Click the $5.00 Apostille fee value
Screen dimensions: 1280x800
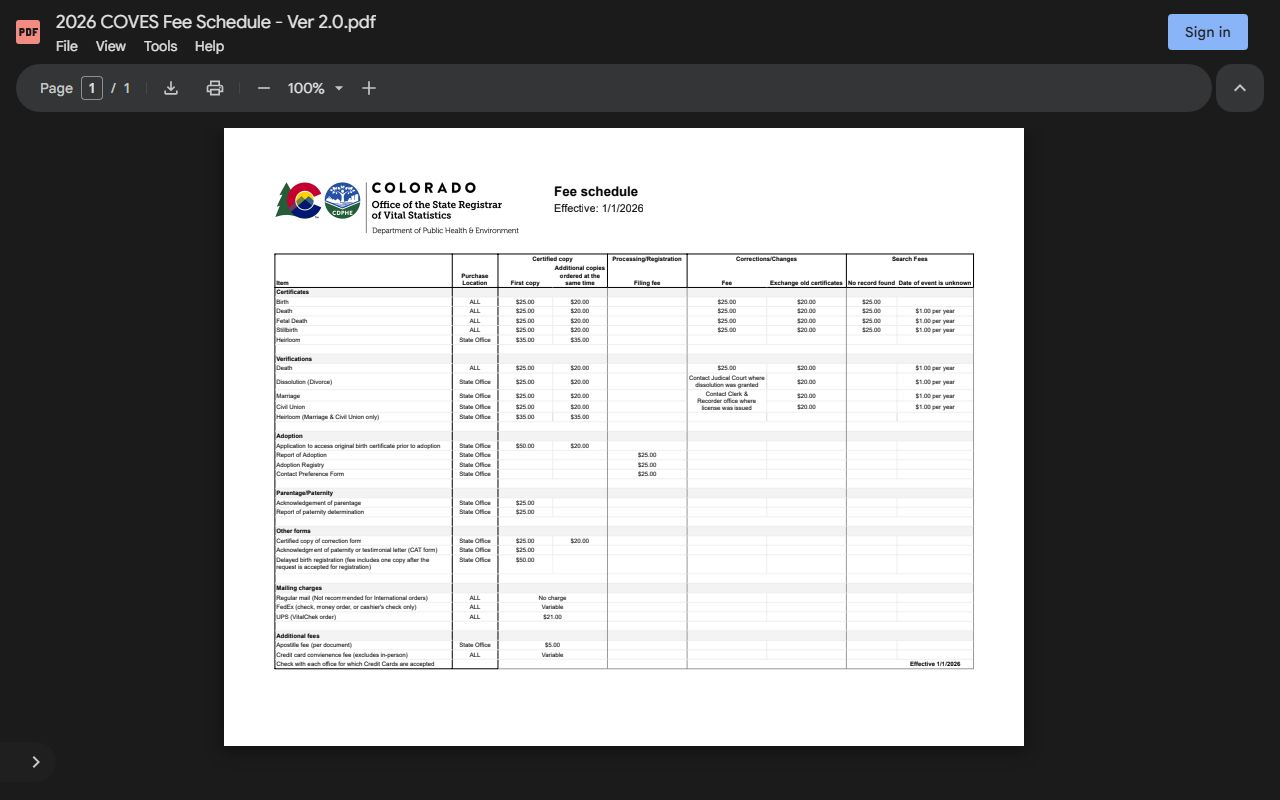click(x=552, y=645)
